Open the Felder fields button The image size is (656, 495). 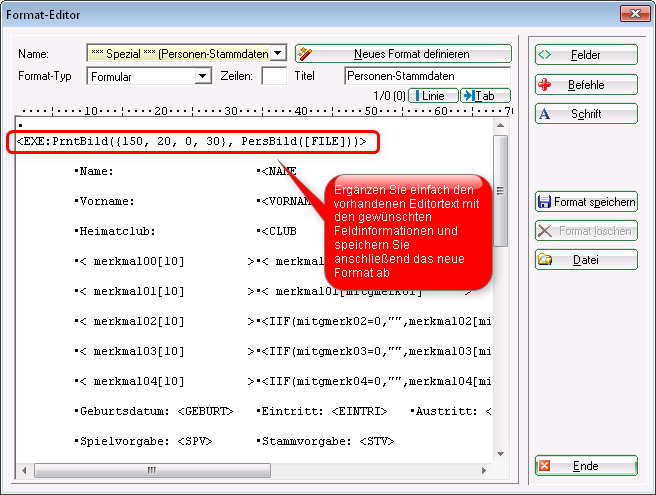coord(586,55)
